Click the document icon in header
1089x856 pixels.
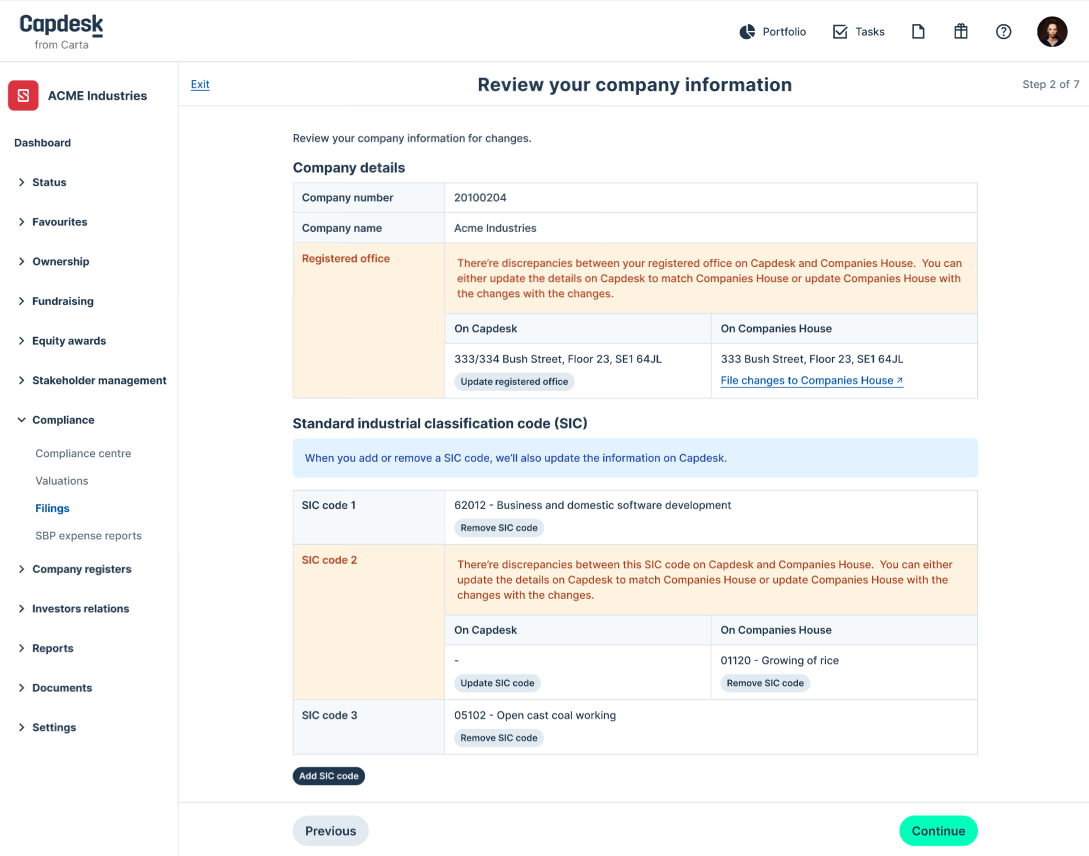click(918, 32)
